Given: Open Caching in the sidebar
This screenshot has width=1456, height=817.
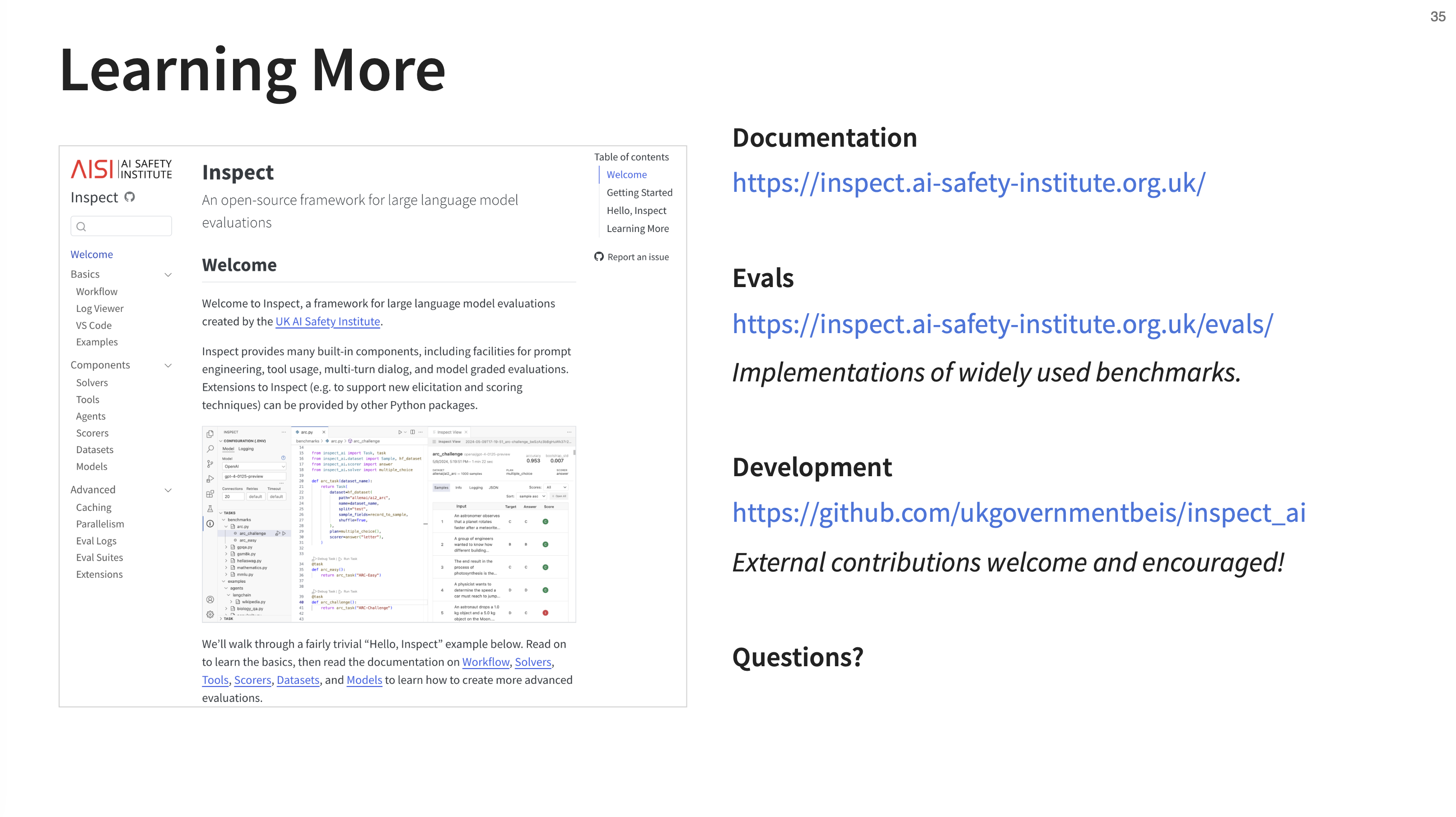Looking at the screenshot, I should [94, 507].
